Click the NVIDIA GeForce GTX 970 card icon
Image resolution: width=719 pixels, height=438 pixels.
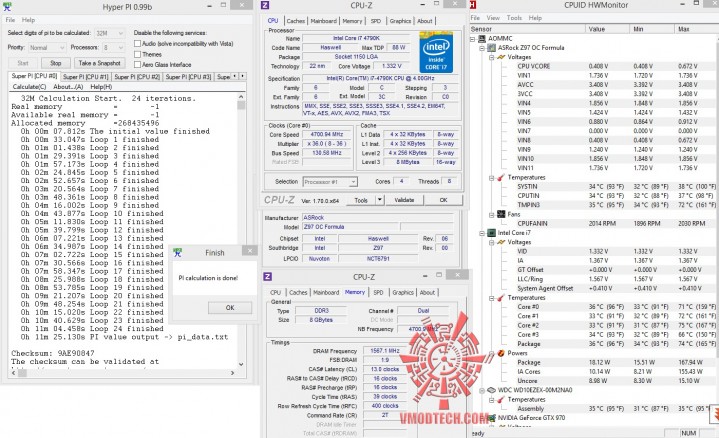(491, 418)
